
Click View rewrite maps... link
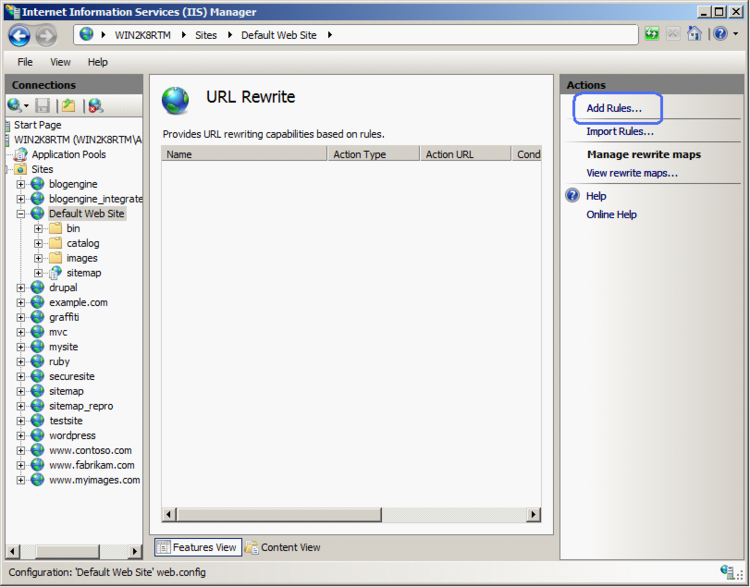pyautogui.click(x=632, y=173)
